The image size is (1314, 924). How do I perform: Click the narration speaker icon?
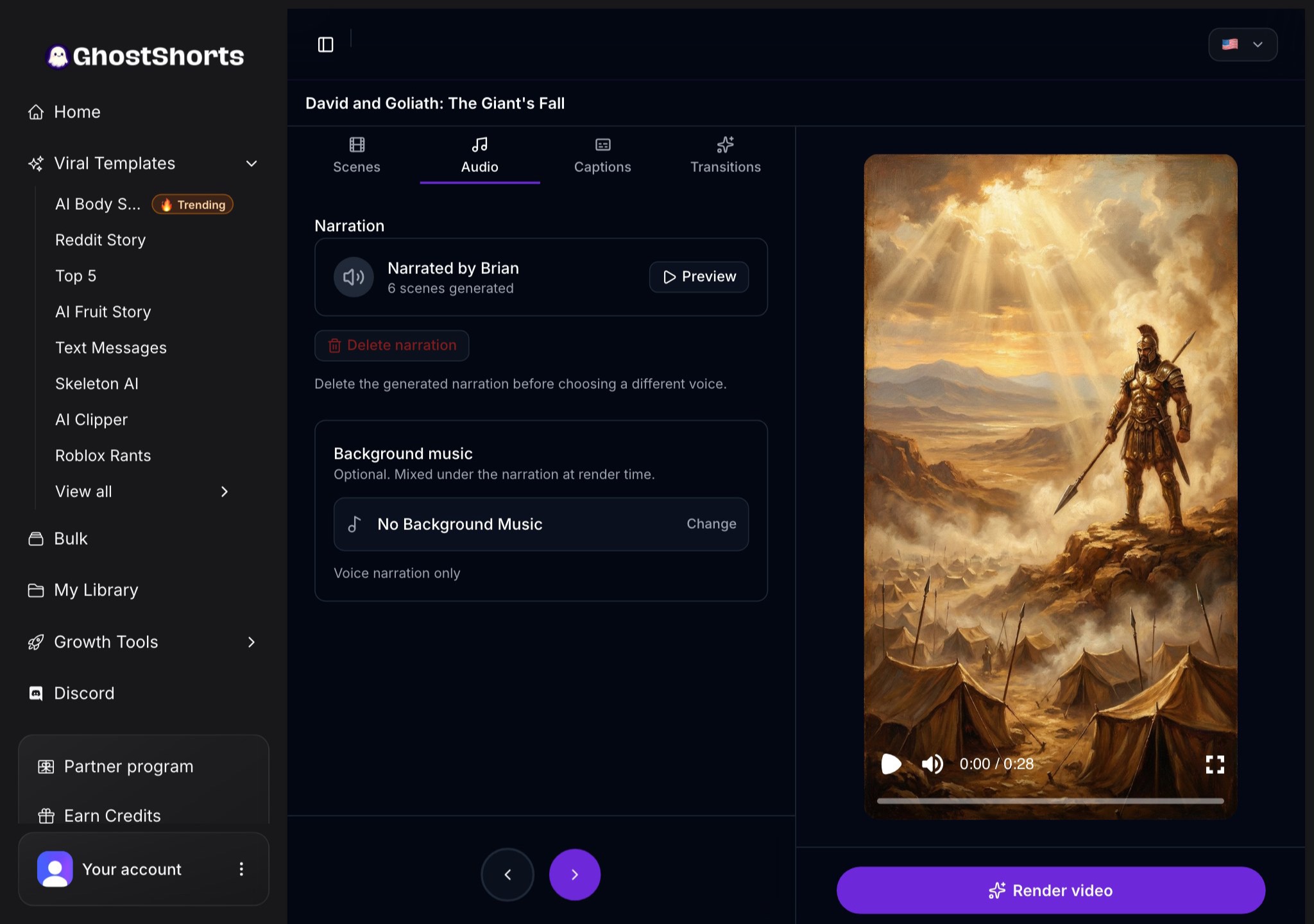coord(354,277)
